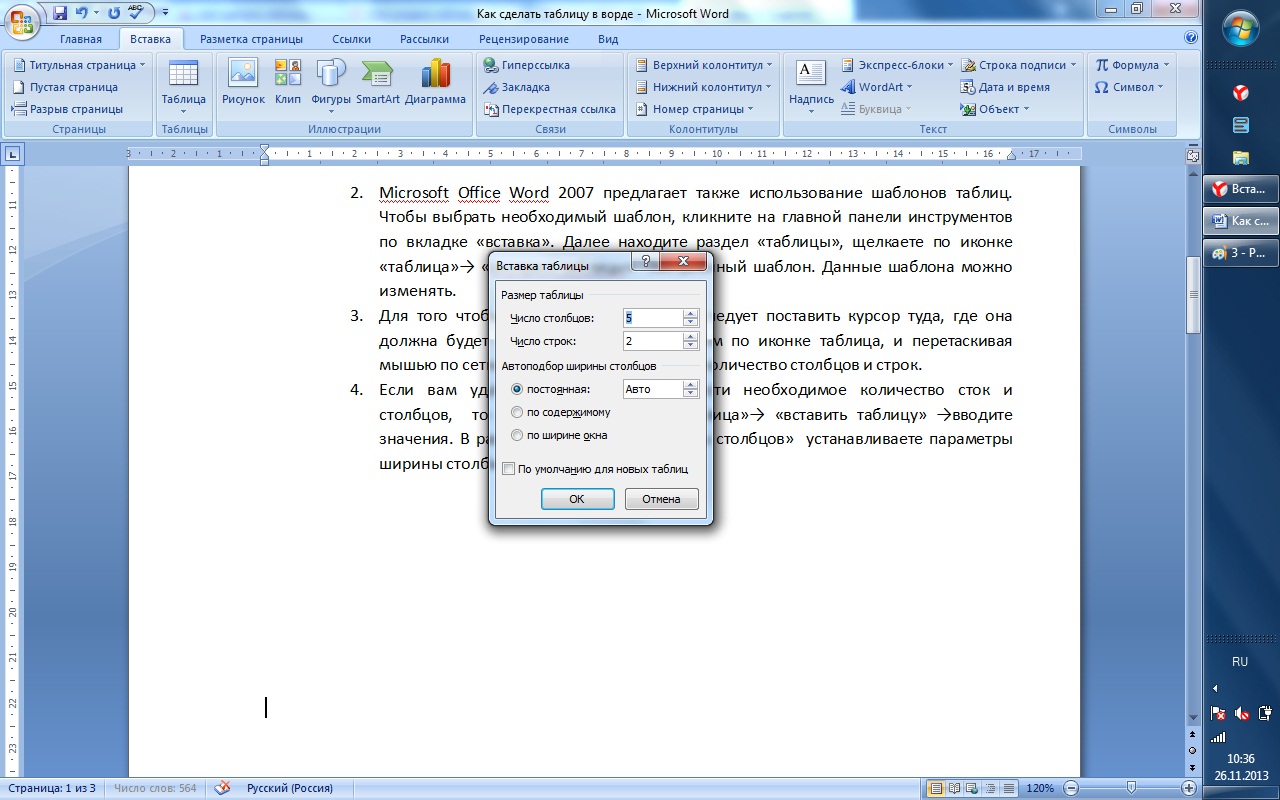
Task: Click Страница: 1 из 3 in status bar
Action: [50, 788]
